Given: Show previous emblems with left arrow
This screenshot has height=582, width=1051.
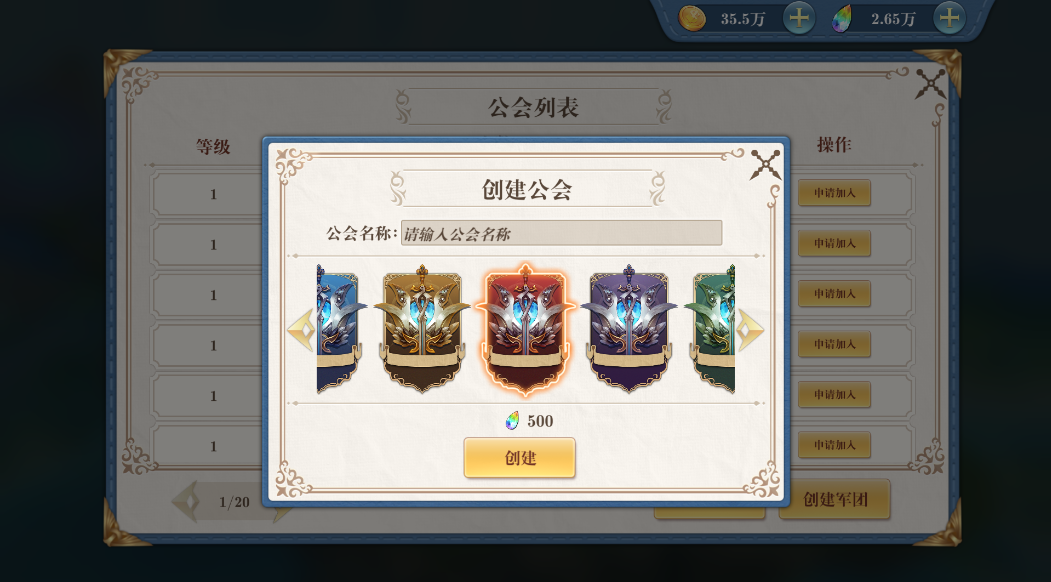Looking at the screenshot, I should (x=301, y=330).
